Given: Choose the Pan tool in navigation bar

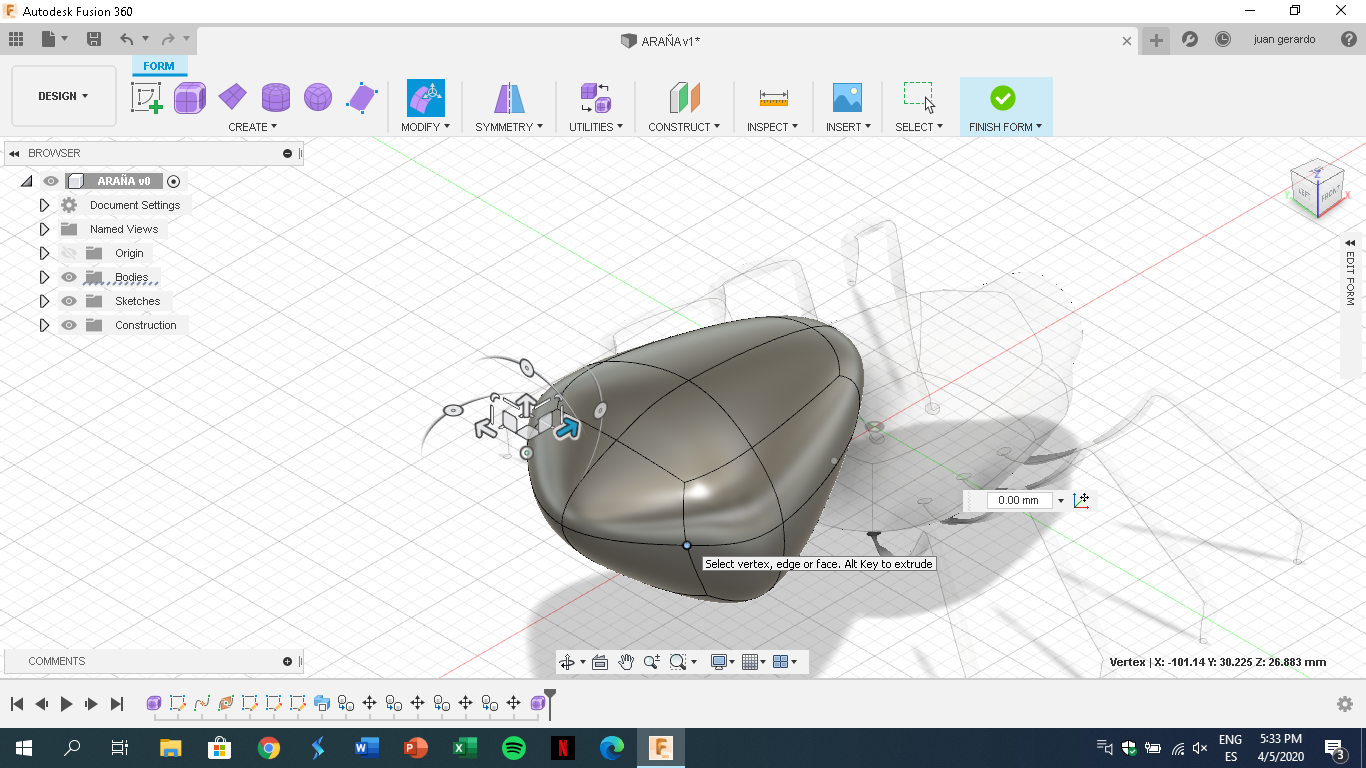Looking at the screenshot, I should click(626, 661).
